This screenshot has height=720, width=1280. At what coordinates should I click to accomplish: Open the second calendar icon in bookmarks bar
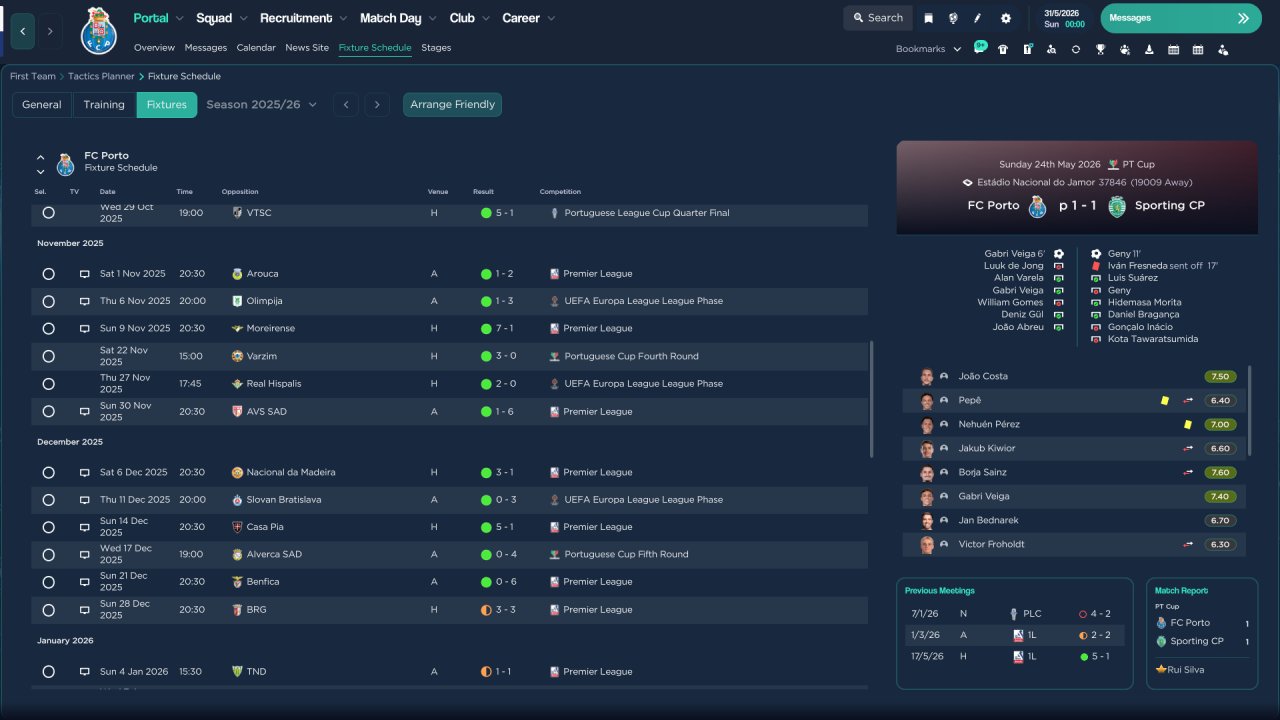1198,49
